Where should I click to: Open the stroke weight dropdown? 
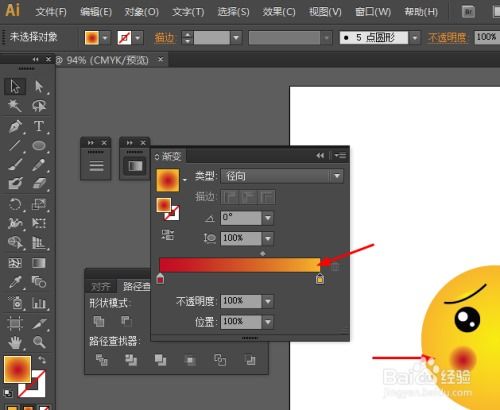pyautogui.click(x=236, y=38)
